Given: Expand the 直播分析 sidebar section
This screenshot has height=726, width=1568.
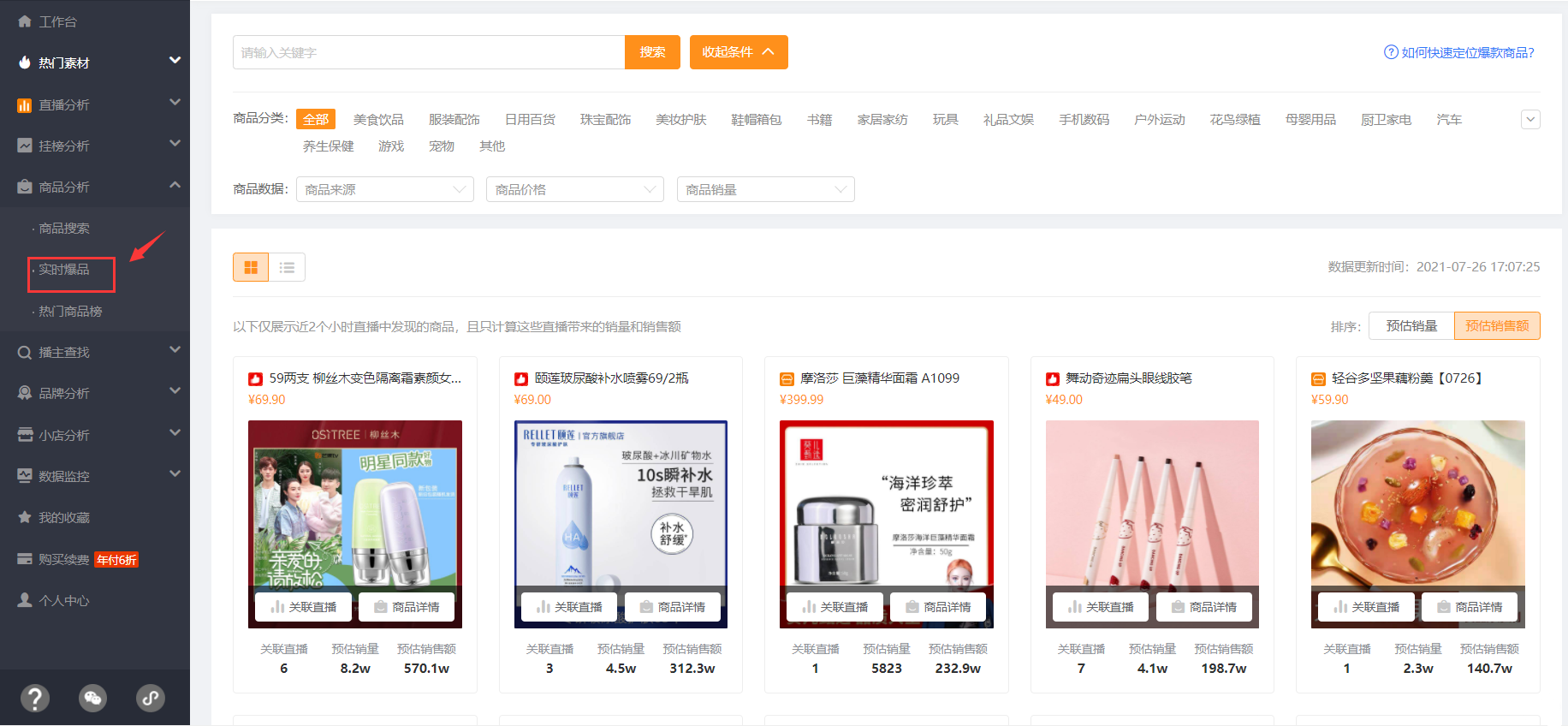Looking at the screenshot, I should pyautogui.click(x=175, y=102).
